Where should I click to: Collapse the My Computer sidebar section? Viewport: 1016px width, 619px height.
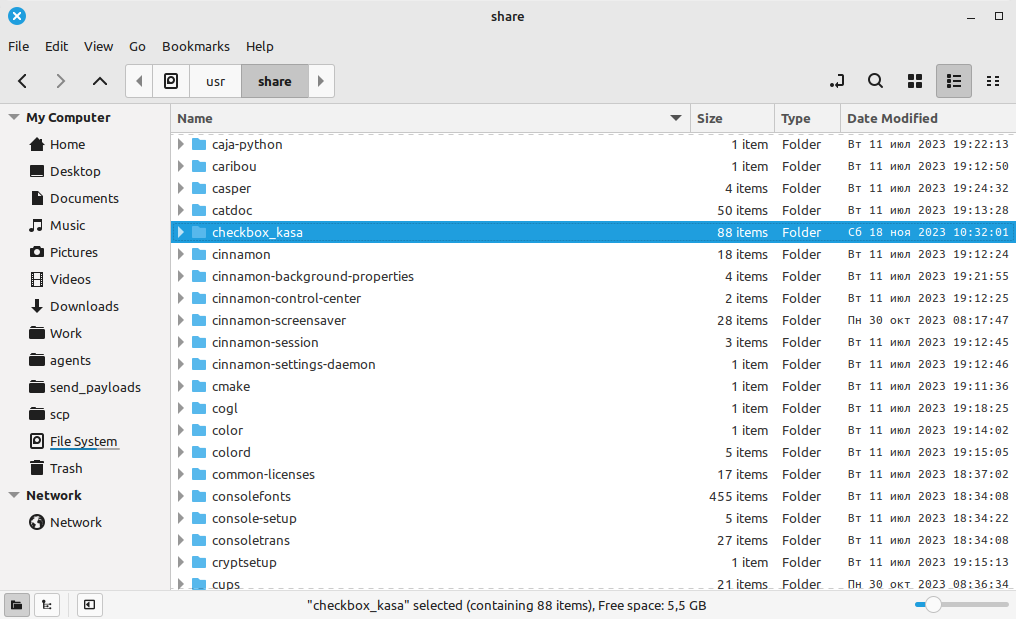tap(14, 117)
